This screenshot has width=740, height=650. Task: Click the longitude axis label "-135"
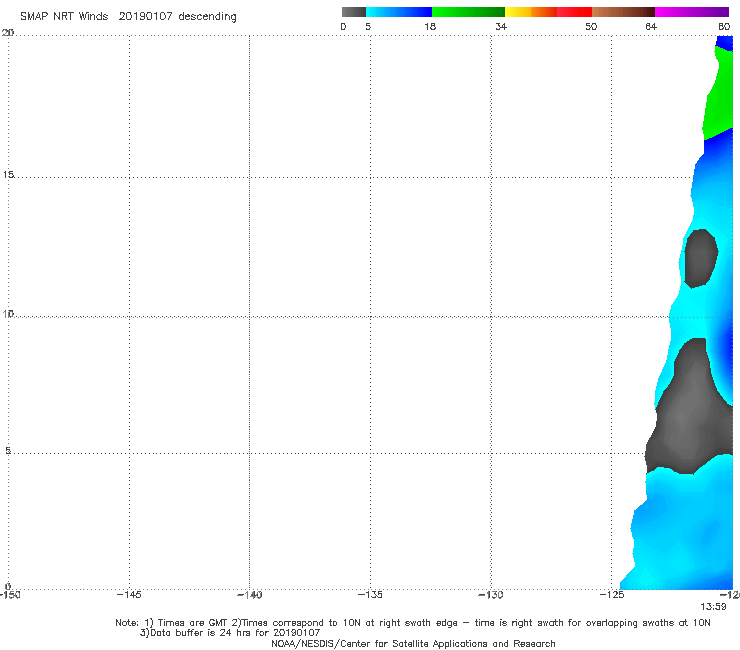(x=370, y=595)
